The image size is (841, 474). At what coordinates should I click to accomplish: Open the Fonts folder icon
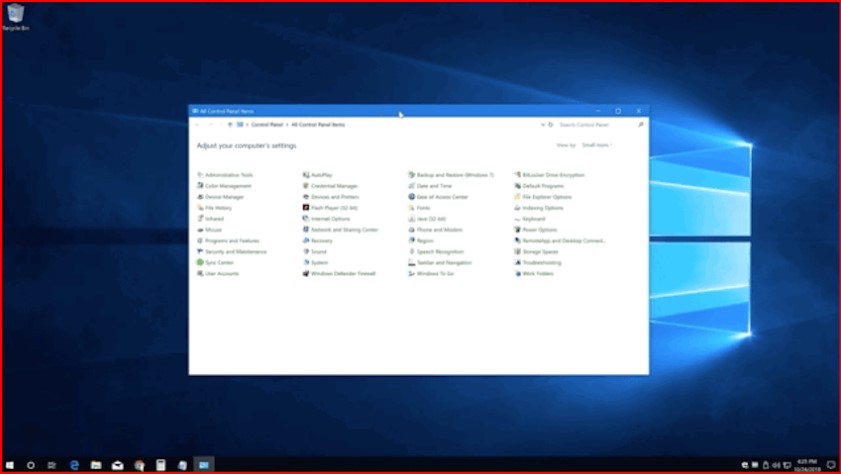(x=411, y=208)
